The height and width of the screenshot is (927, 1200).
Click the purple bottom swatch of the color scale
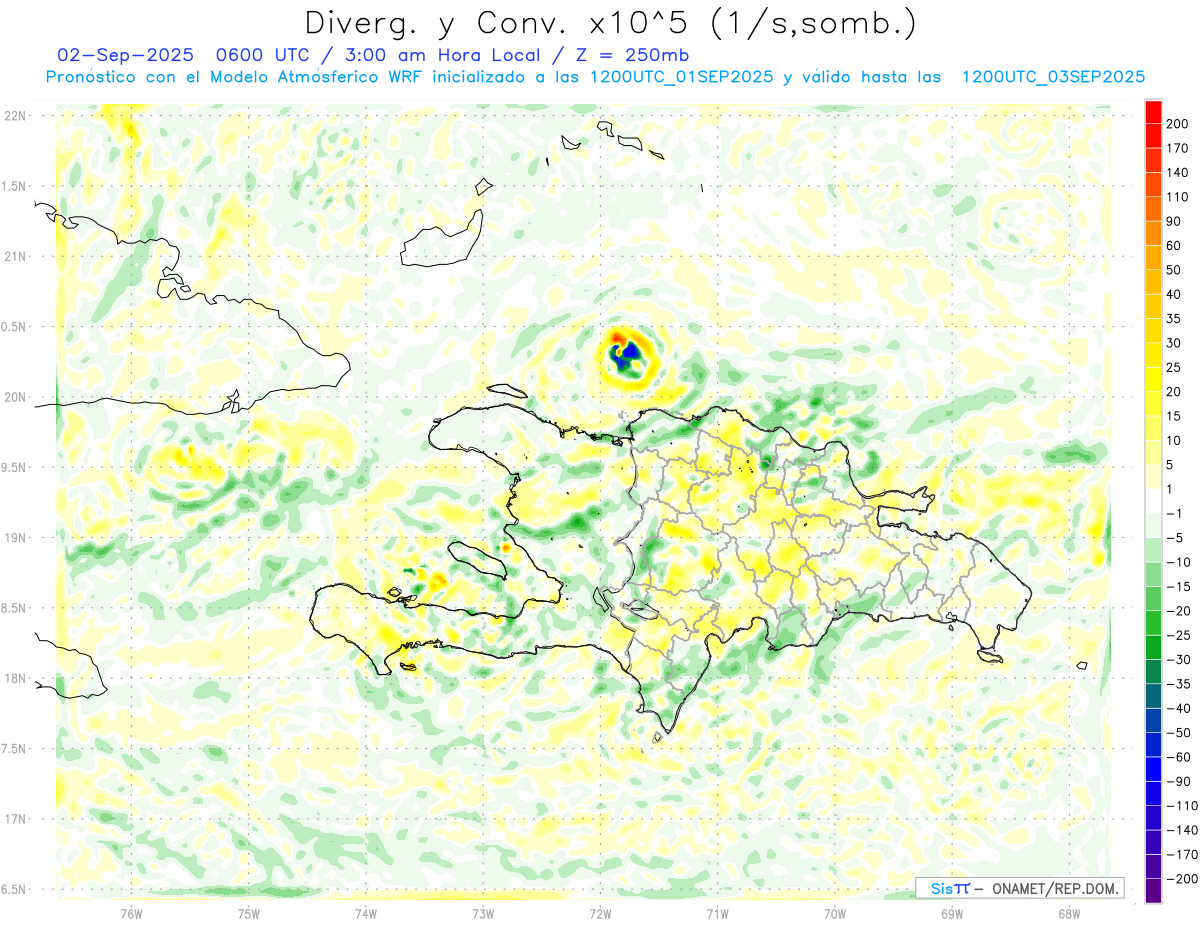coord(1154,891)
